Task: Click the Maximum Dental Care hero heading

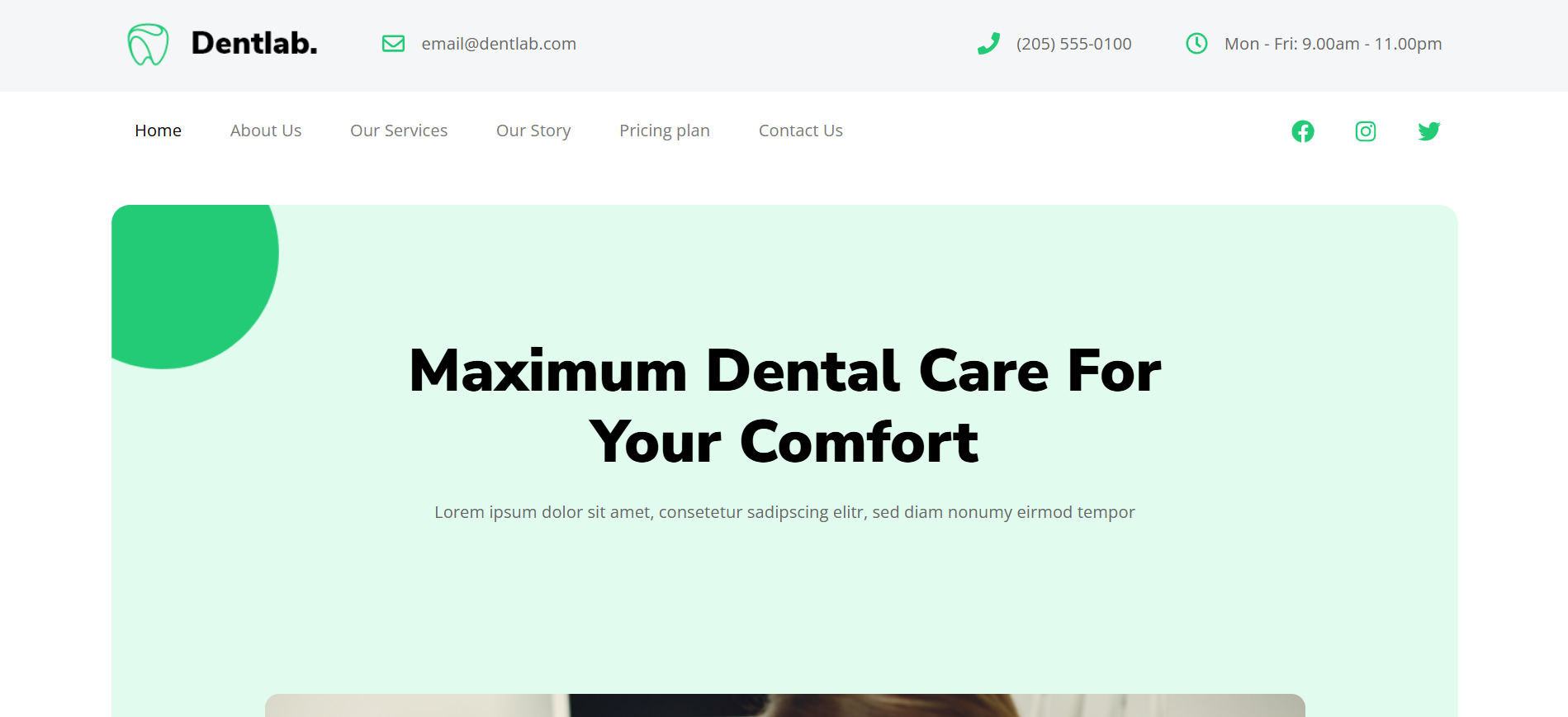Action: pyautogui.click(x=784, y=406)
